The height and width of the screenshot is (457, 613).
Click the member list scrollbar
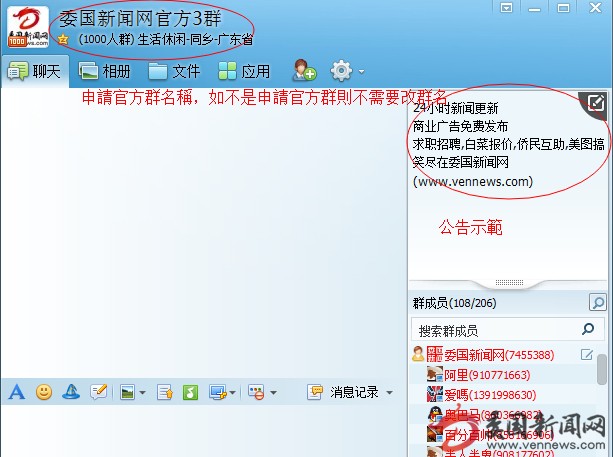click(602, 369)
